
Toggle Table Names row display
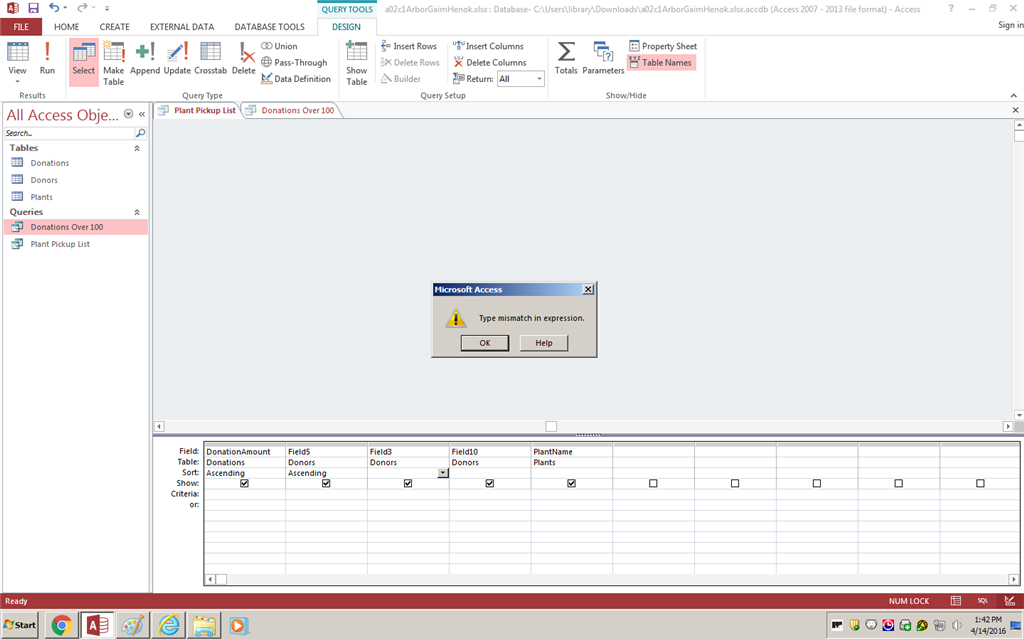click(661, 63)
